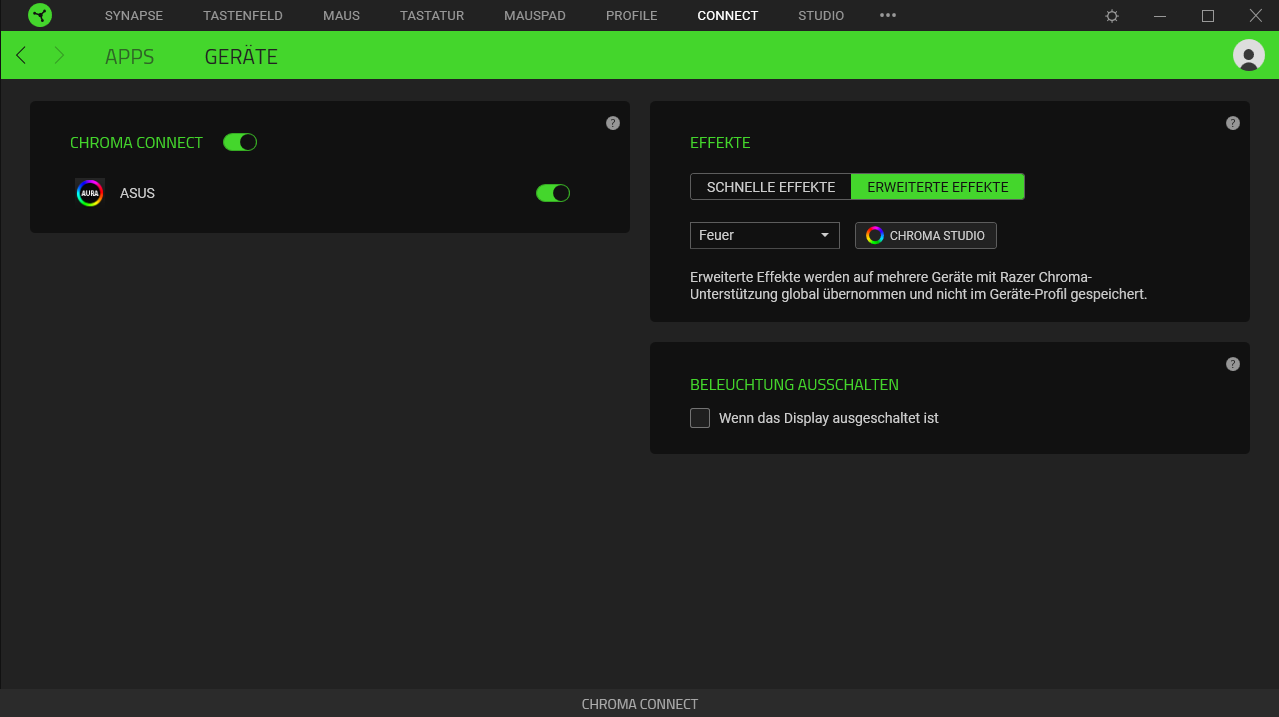Toggle the Chroma Connect switch
The width and height of the screenshot is (1279, 717).
click(x=240, y=142)
